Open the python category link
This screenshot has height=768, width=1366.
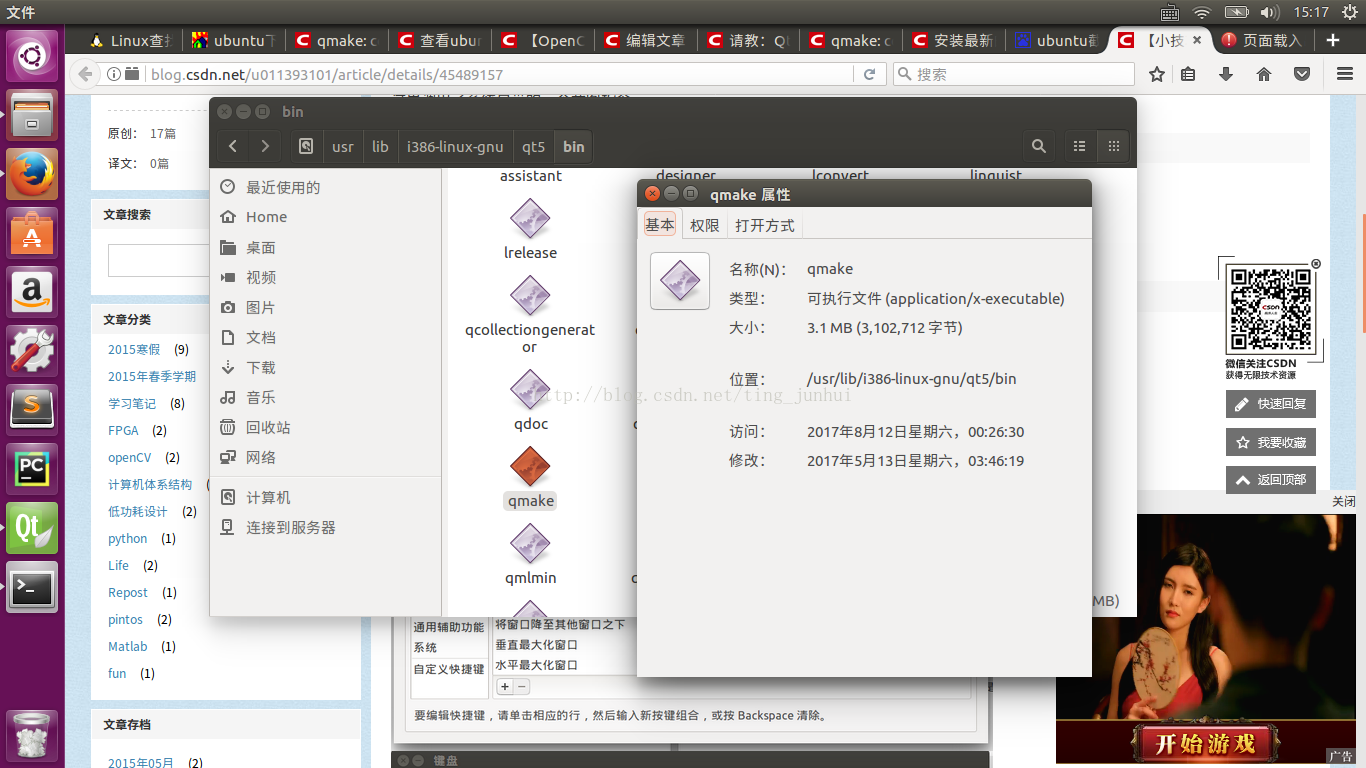pos(128,539)
